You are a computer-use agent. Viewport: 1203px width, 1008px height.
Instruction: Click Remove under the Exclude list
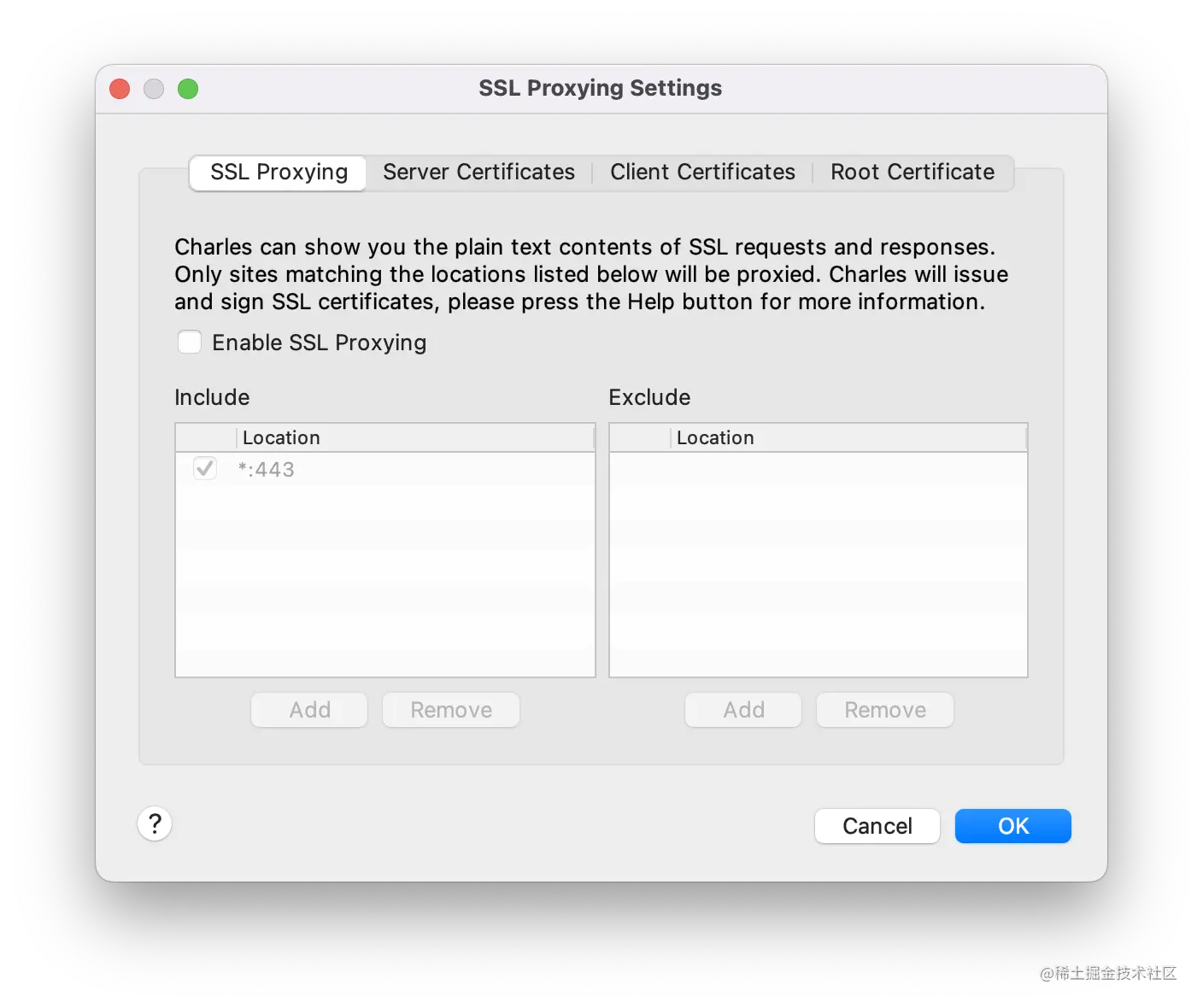coord(885,710)
